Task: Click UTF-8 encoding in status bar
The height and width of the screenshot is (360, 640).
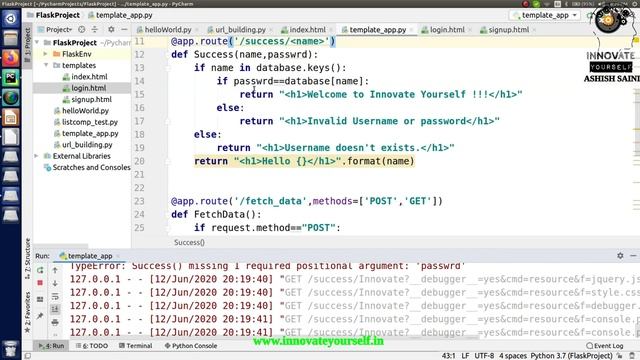Action: tap(484, 356)
